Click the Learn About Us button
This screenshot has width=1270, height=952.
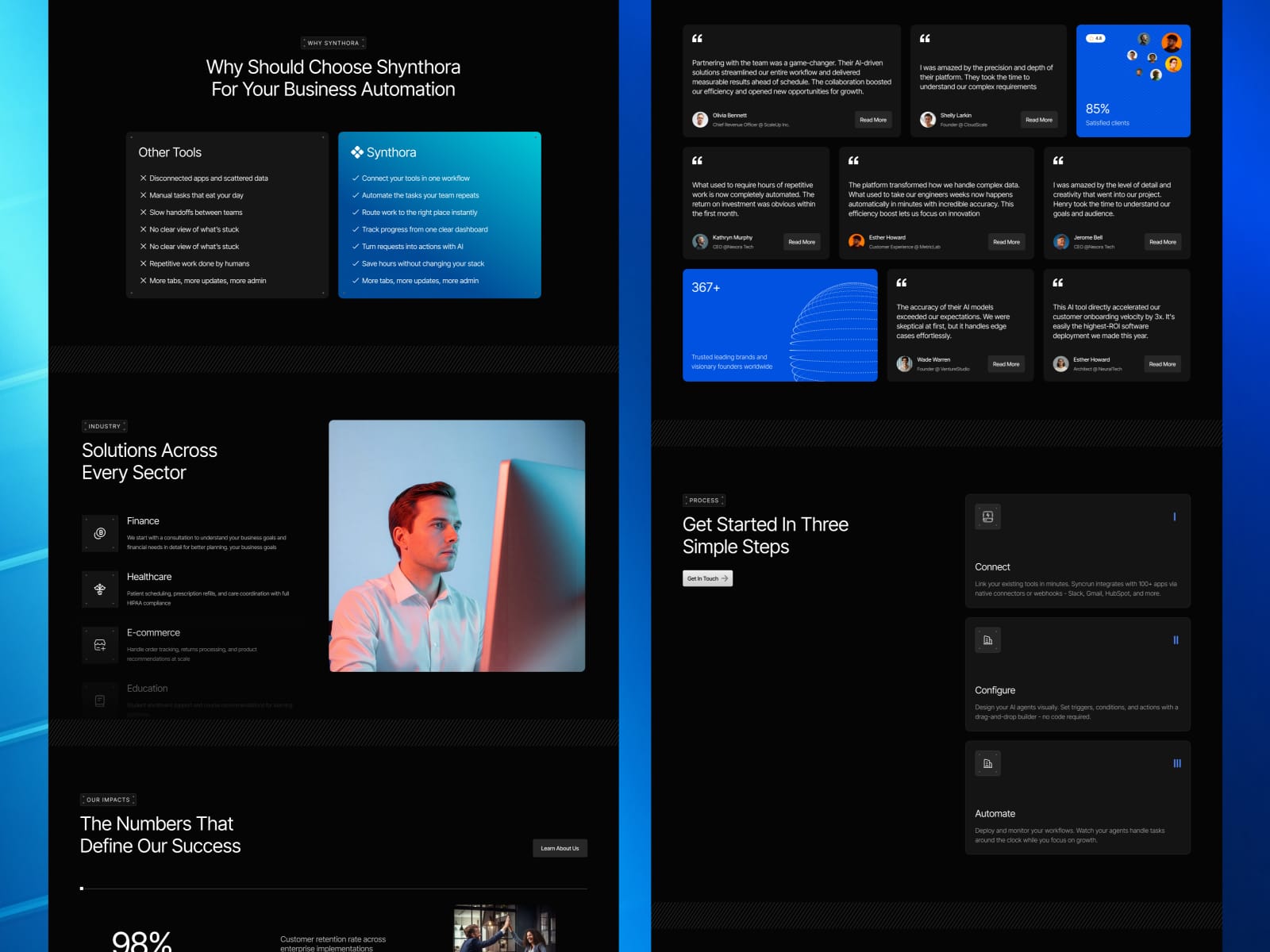[x=560, y=848]
